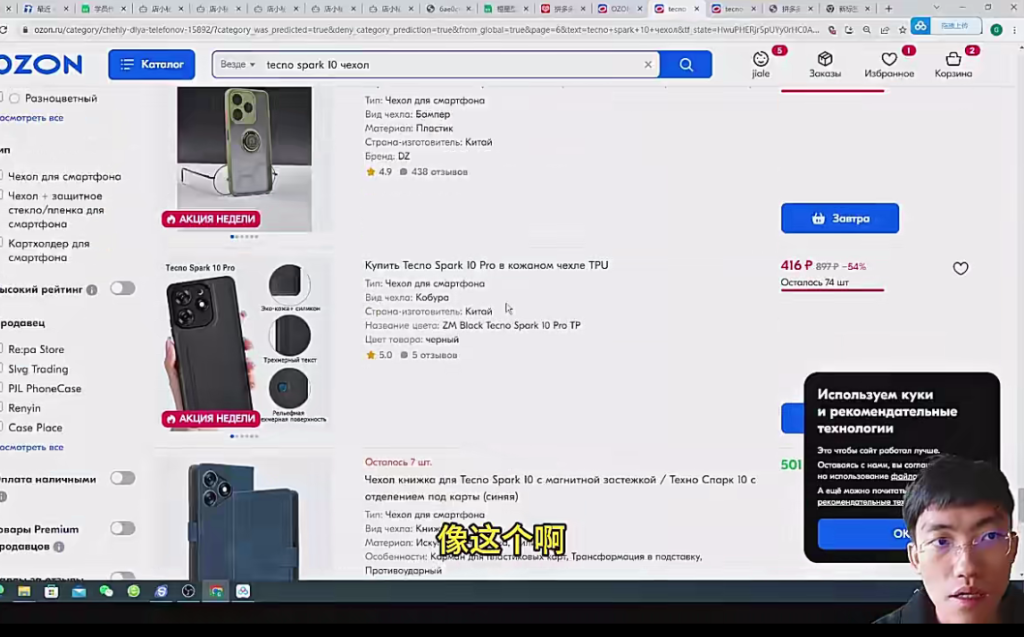Click the Завтра add-to-cart button
Image resolution: width=1024 pixels, height=637 pixels.
839,218
